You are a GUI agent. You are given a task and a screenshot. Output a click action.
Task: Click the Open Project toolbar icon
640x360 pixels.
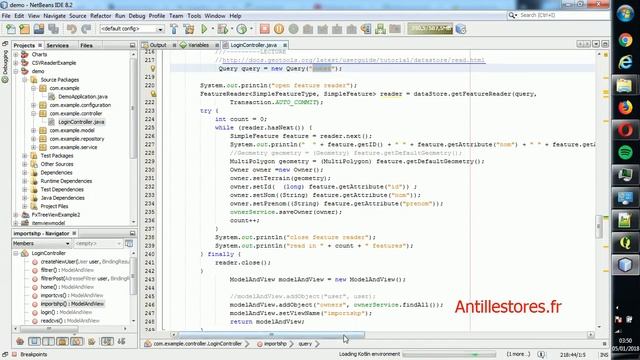point(39,29)
